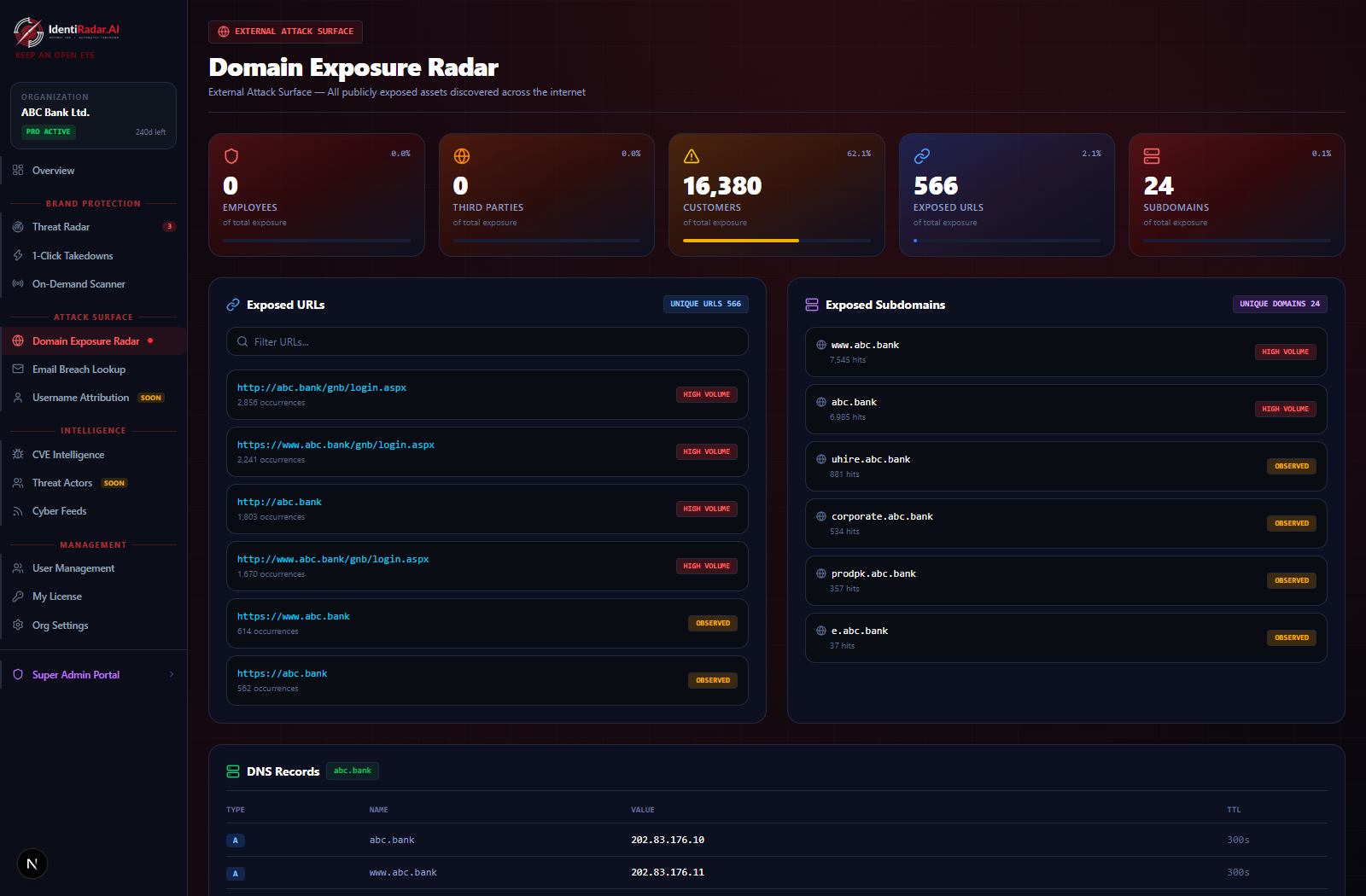The width and height of the screenshot is (1366, 896).
Task: Click the Exposed URLs exposure progress bar
Action: tap(1007, 241)
